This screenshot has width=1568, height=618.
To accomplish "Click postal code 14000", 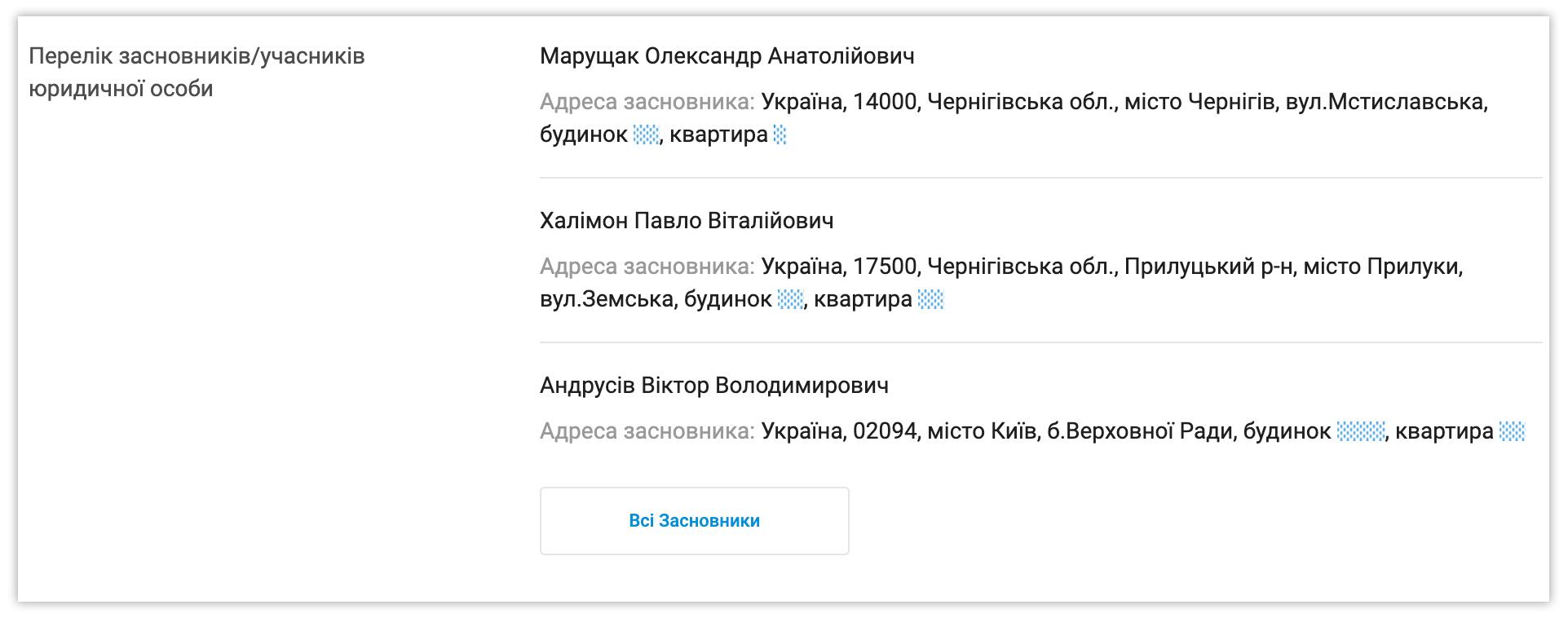I will tap(884, 102).
